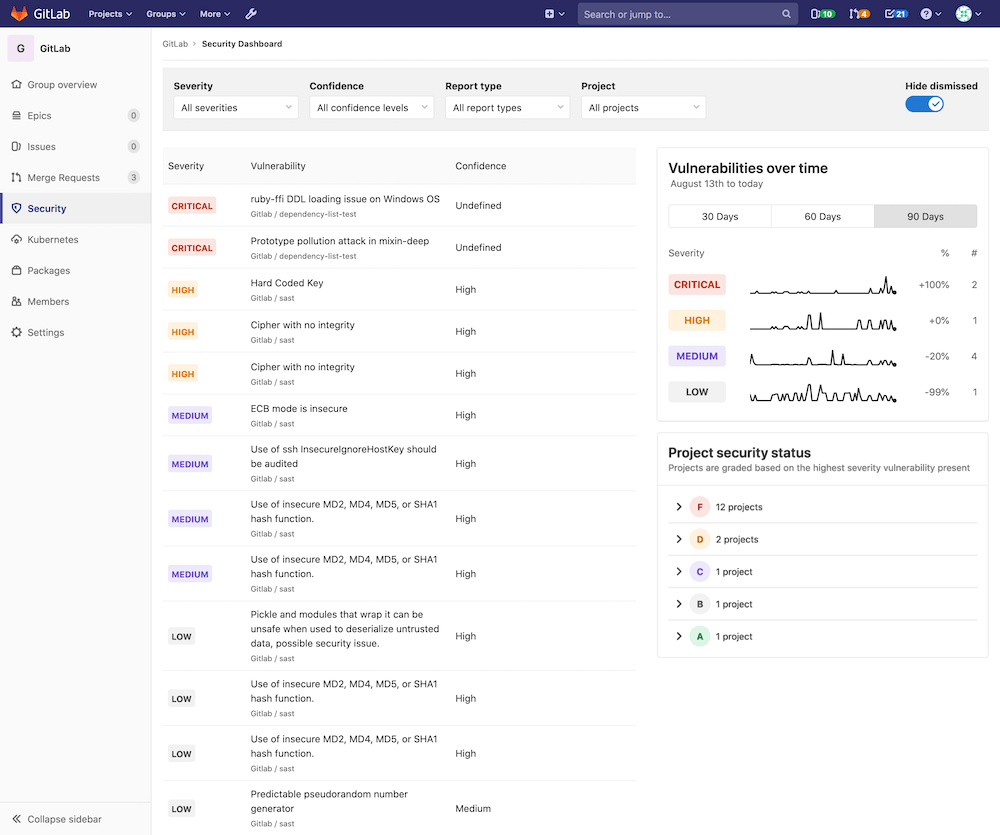1000x835 pixels.
Task: Click the admin wrench icon in navbar
Action: (x=251, y=14)
